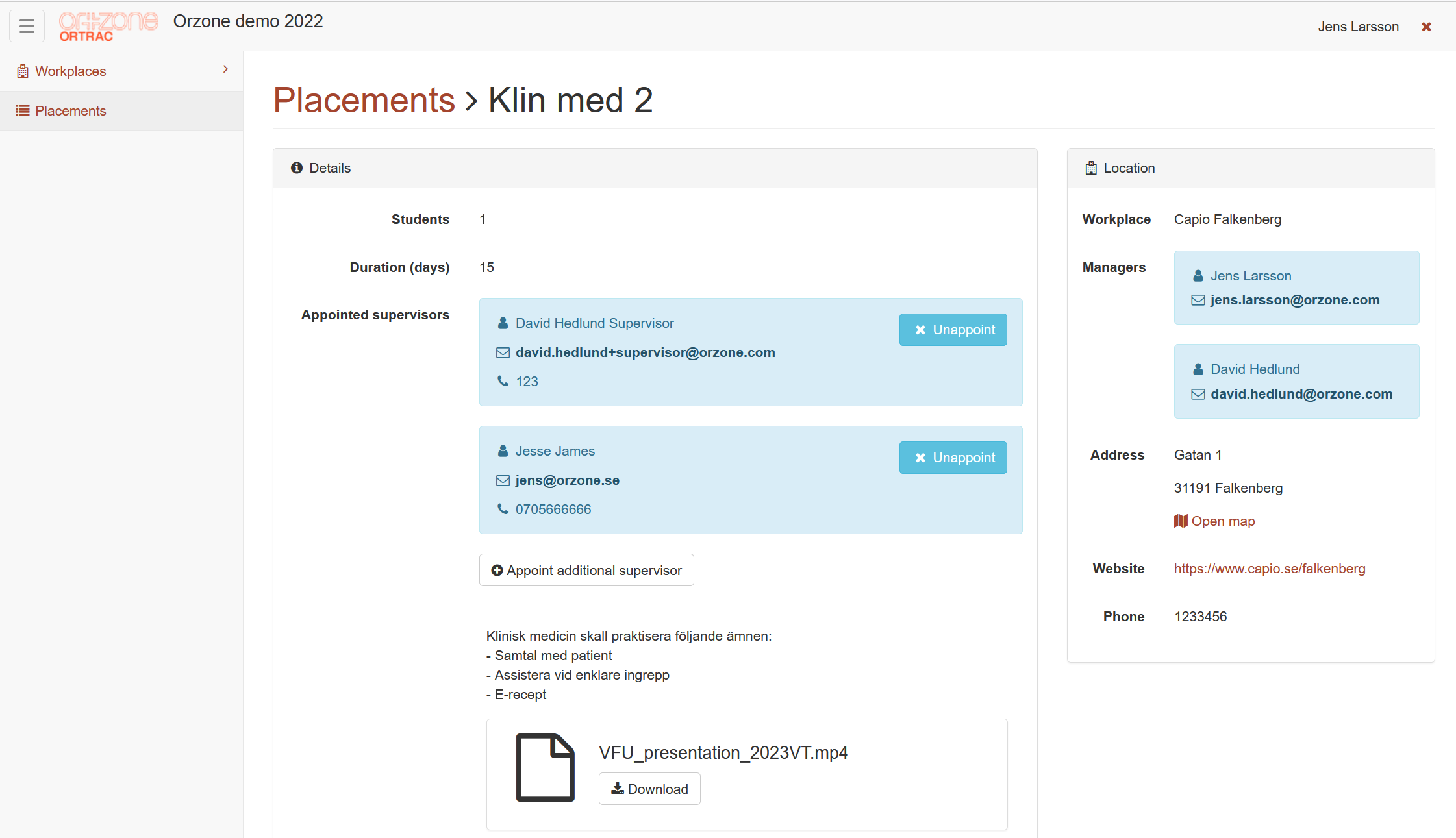This screenshot has width=1456, height=838.
Task: Download the VFU presentation file
Action: click(x=649, y=789)
